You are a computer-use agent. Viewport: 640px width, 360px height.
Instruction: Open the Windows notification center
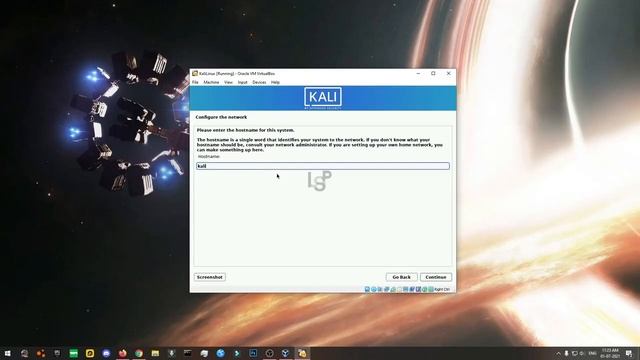click(629, 353)
